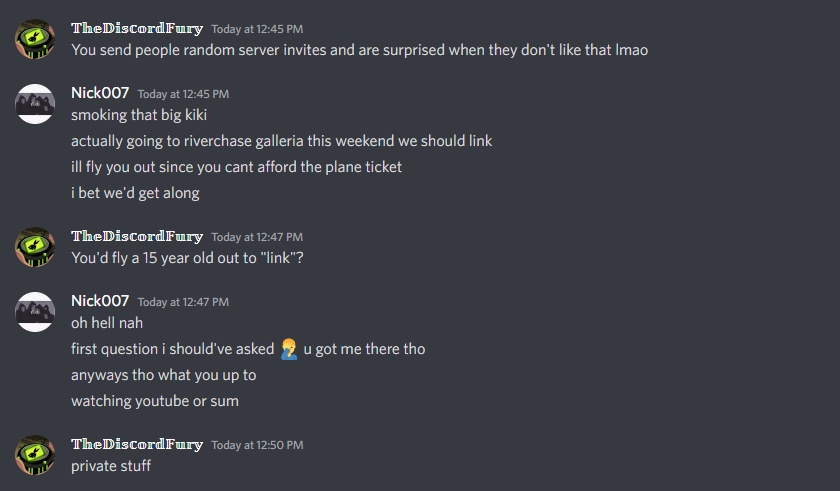Click TheDiscordFury avatar beside the 12:45 PM message
The height and width of the screenshot is (491, 840).
35,39
